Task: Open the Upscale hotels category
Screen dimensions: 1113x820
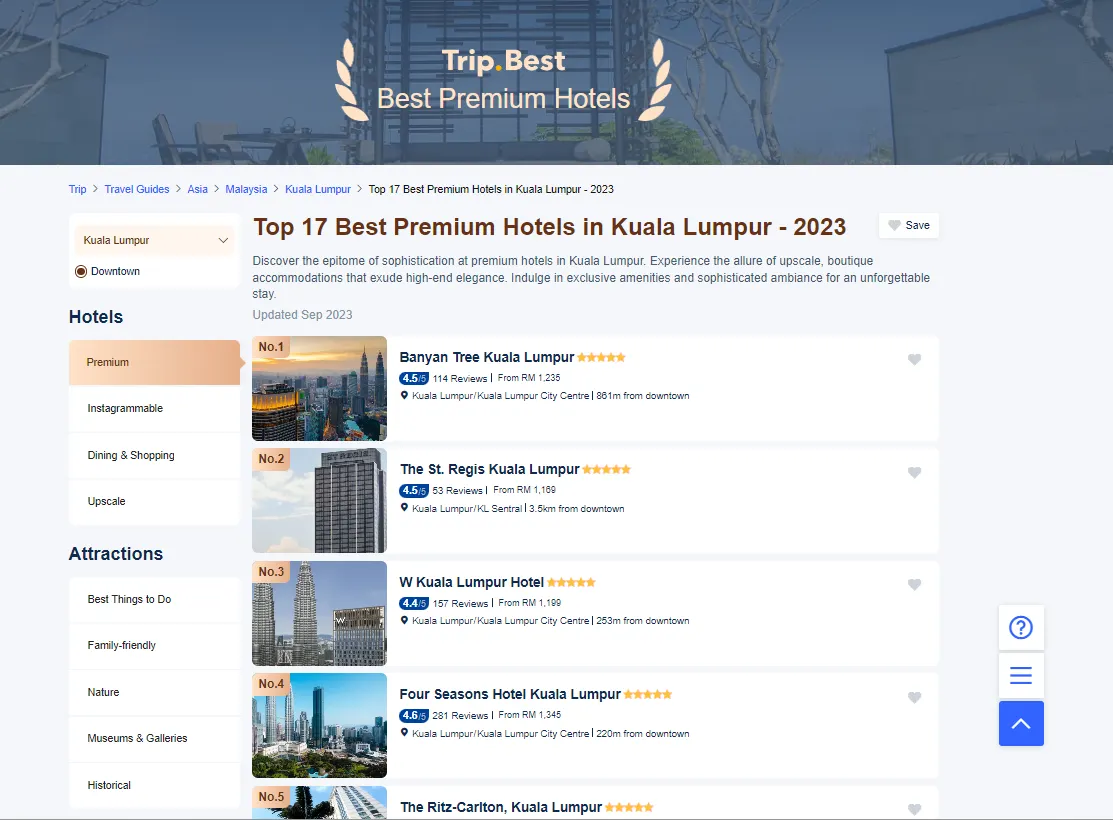Action: pos(107,502)
